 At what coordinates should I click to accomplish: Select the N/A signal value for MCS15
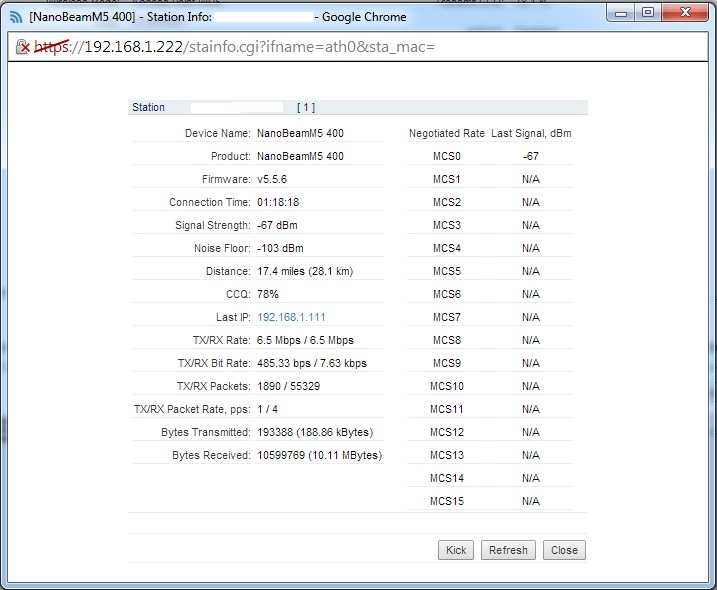point(531,501)
